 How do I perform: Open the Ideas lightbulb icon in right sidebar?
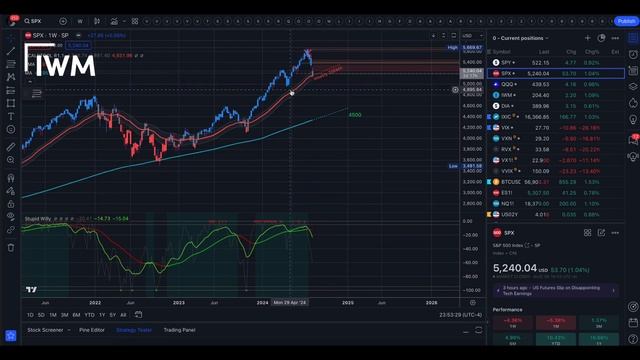[633, 119]
